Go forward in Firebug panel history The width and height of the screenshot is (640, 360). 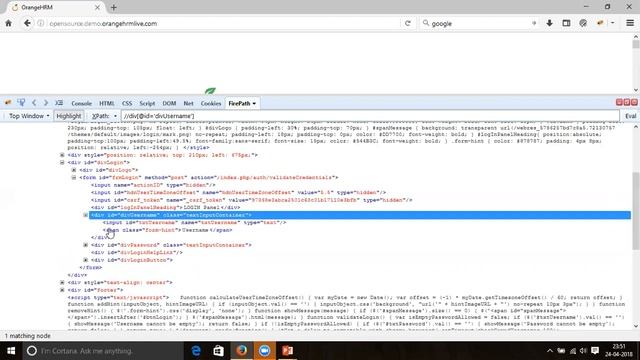click(46, 103)
